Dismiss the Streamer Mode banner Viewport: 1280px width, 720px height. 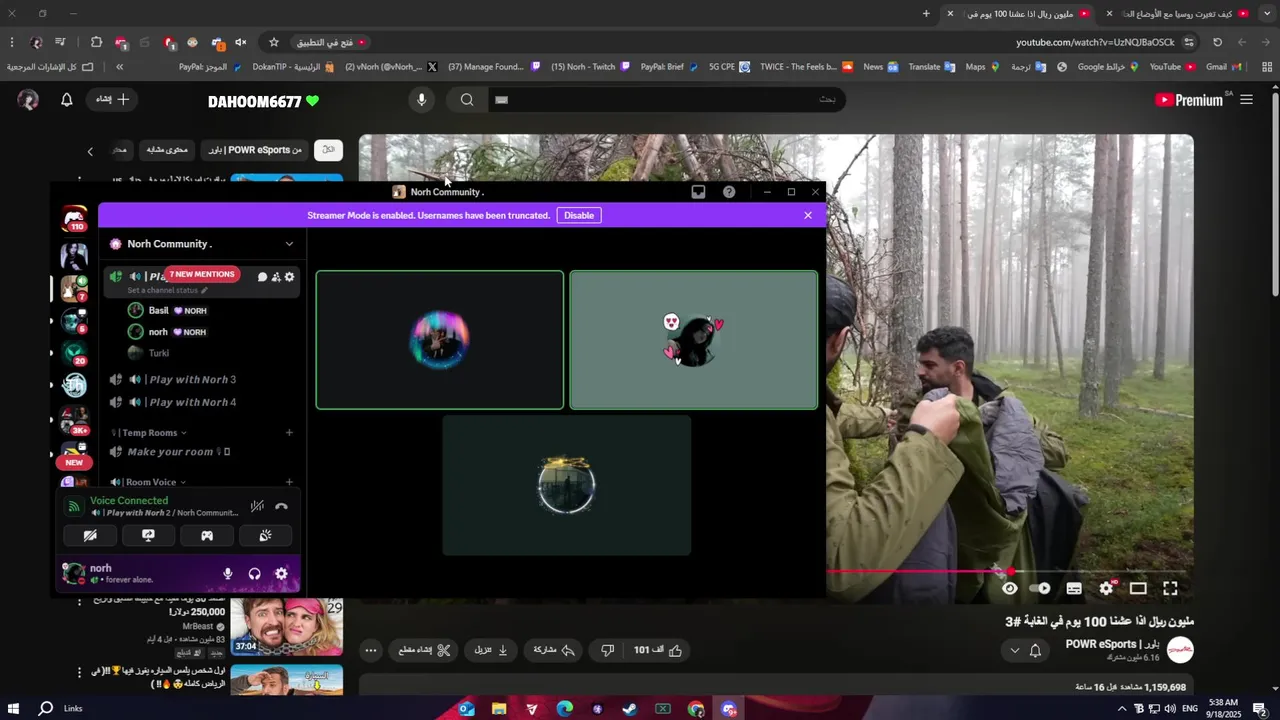808,215
